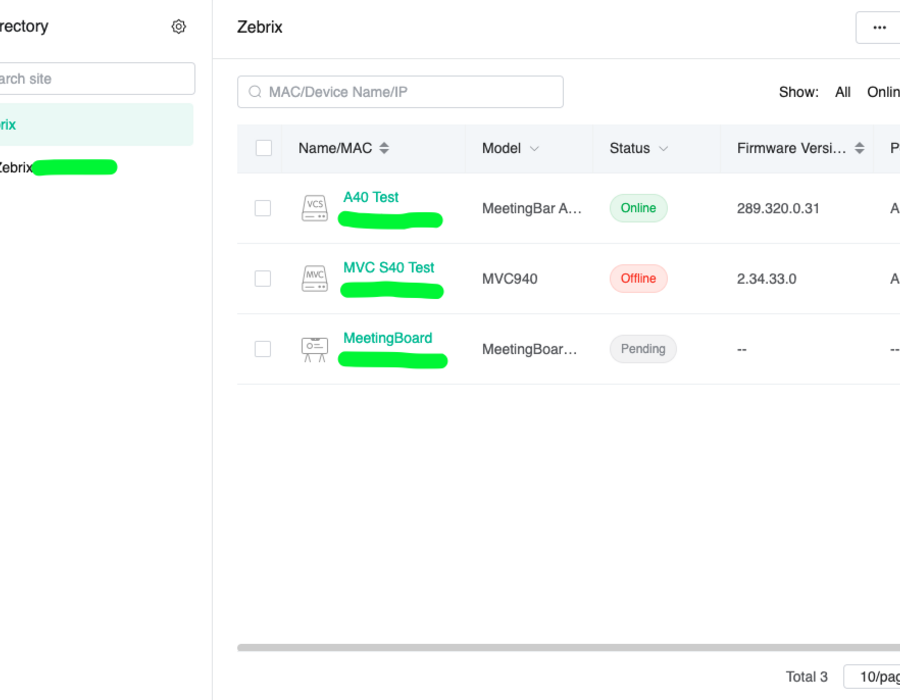Check the MeetingBoard row checkbox
The width and height of the screenshot is (900, 700).
pyautogui.click(x=263, y=349)
